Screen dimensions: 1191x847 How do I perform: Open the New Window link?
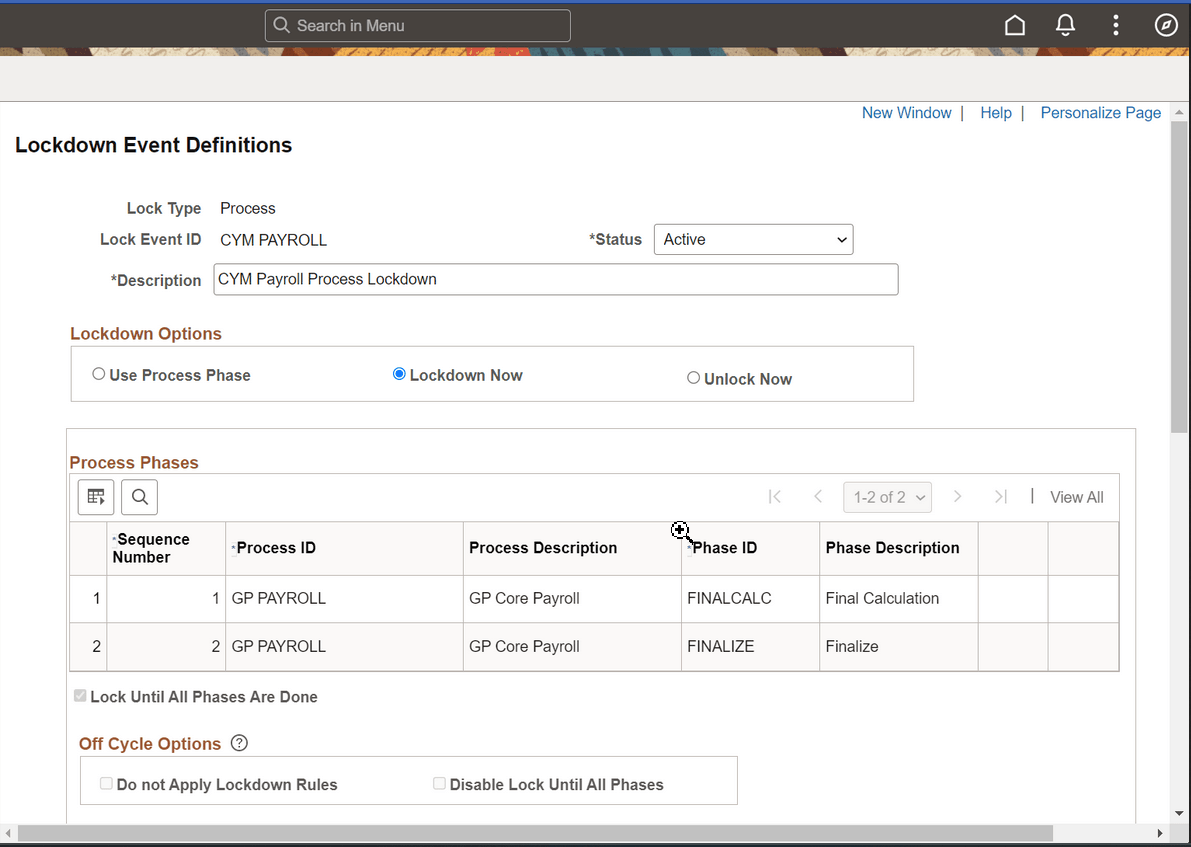click(906, 112)
